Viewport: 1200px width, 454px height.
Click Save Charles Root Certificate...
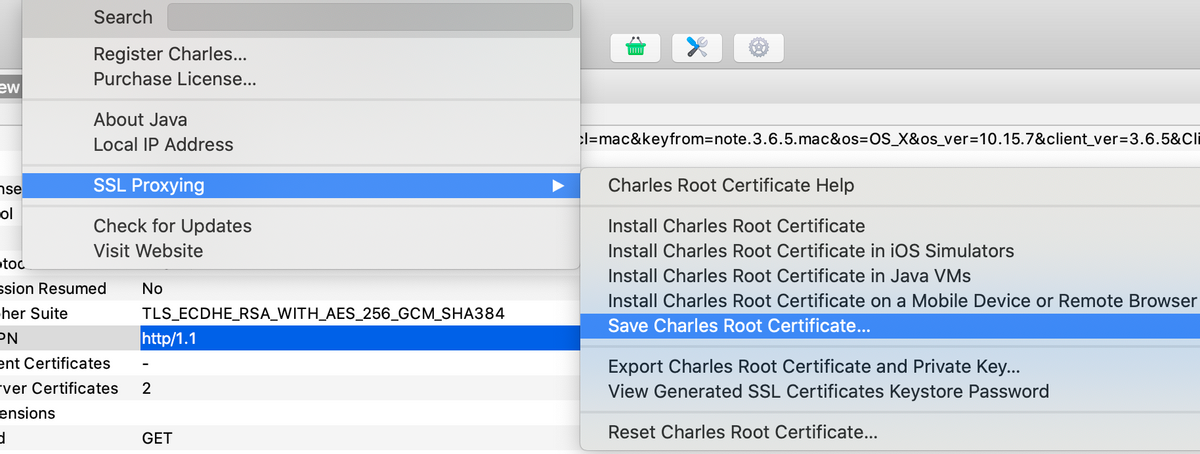click(739, 326)
